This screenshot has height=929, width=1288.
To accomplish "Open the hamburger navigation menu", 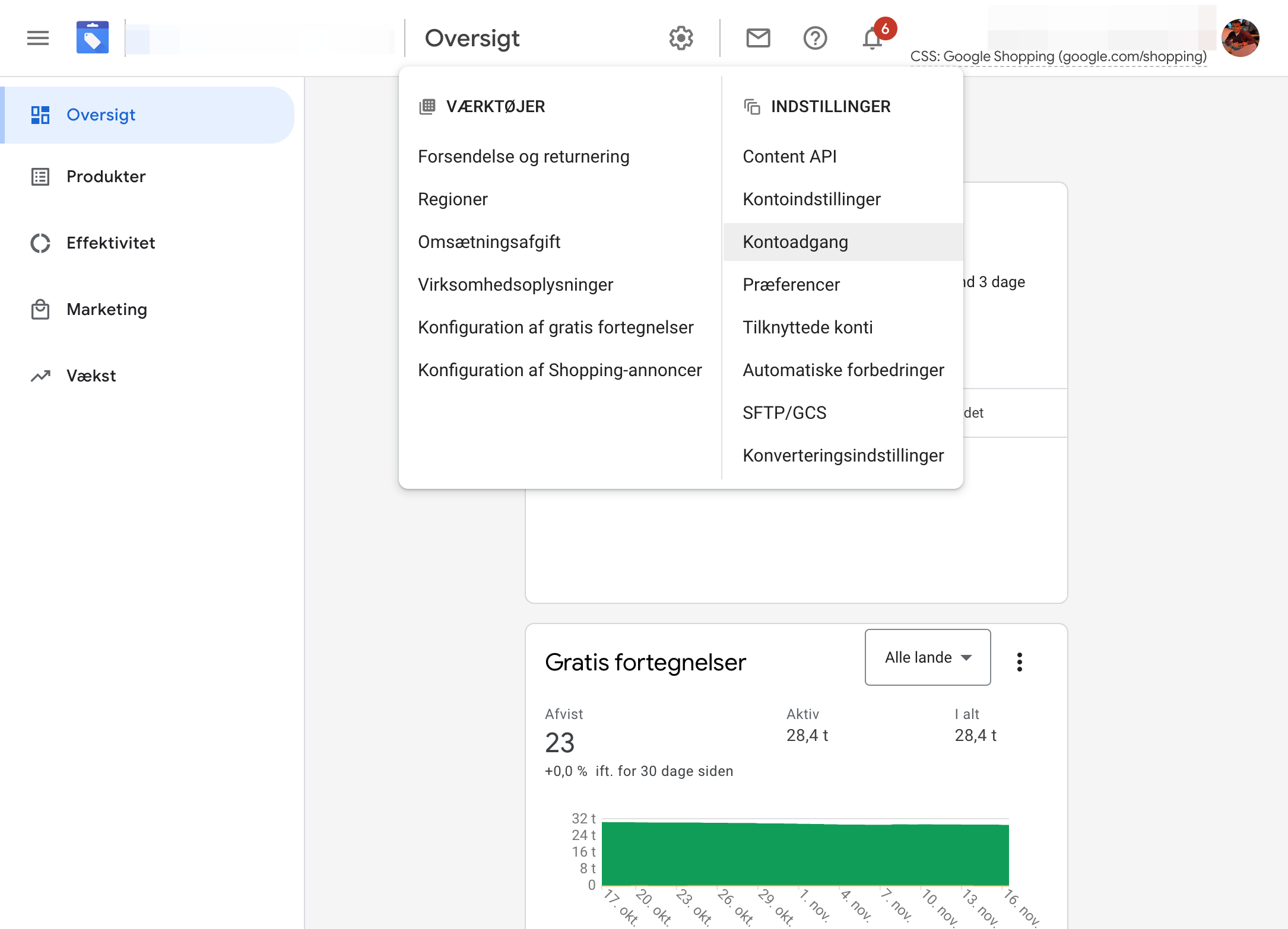I will pyautogui.click(x=38, y=39).
